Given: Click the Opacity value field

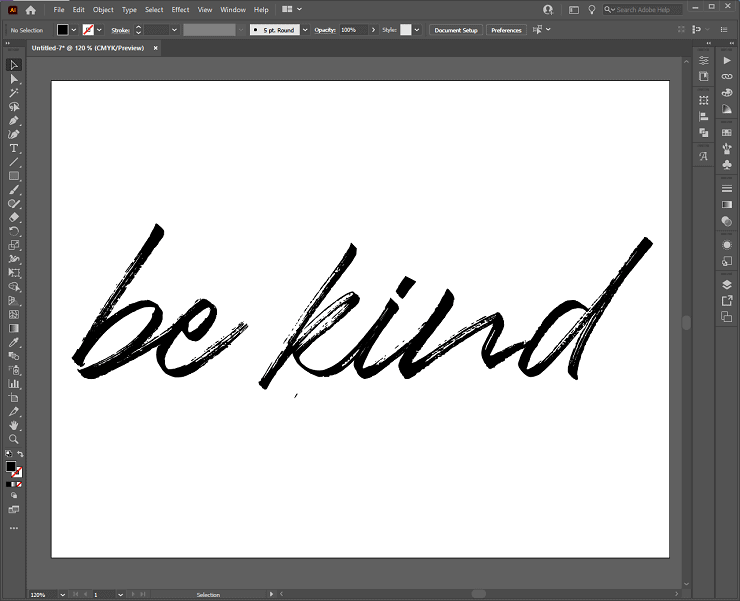Looking at the screenshot, I should click(x=353, y=30).
